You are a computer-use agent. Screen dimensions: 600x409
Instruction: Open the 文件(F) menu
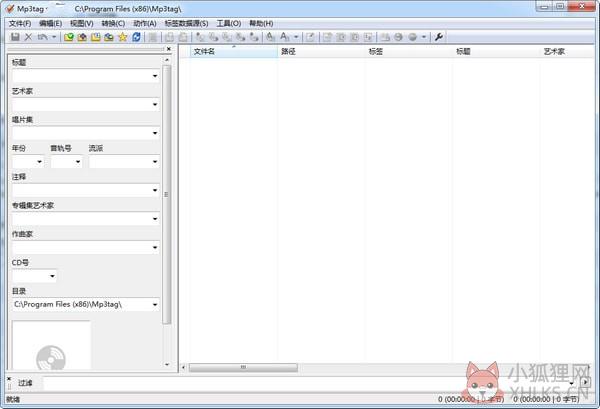[20, 23]
